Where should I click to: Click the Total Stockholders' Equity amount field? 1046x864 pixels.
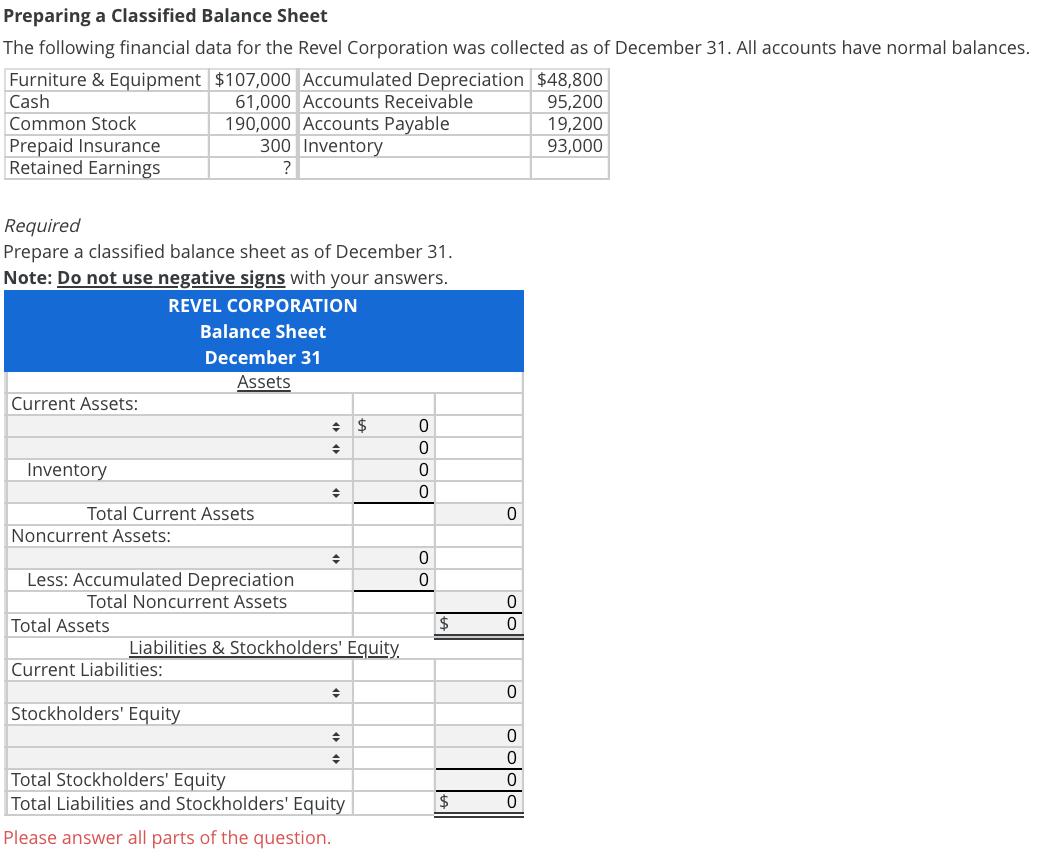[x=478, y=779]
